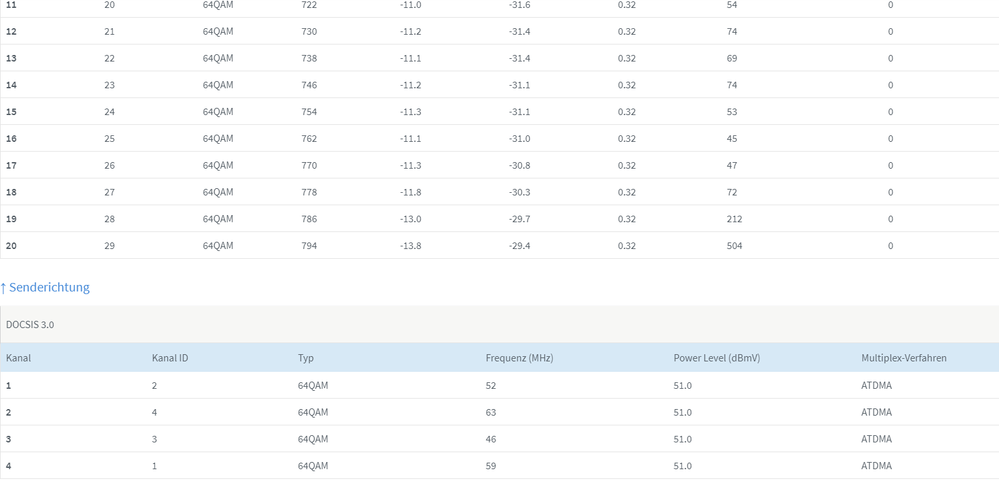Viewport: 999px width, 483px height.
Task: Click the up arrow beside Senderichtung
Action: pyautogui.click(x=4, y=288)
